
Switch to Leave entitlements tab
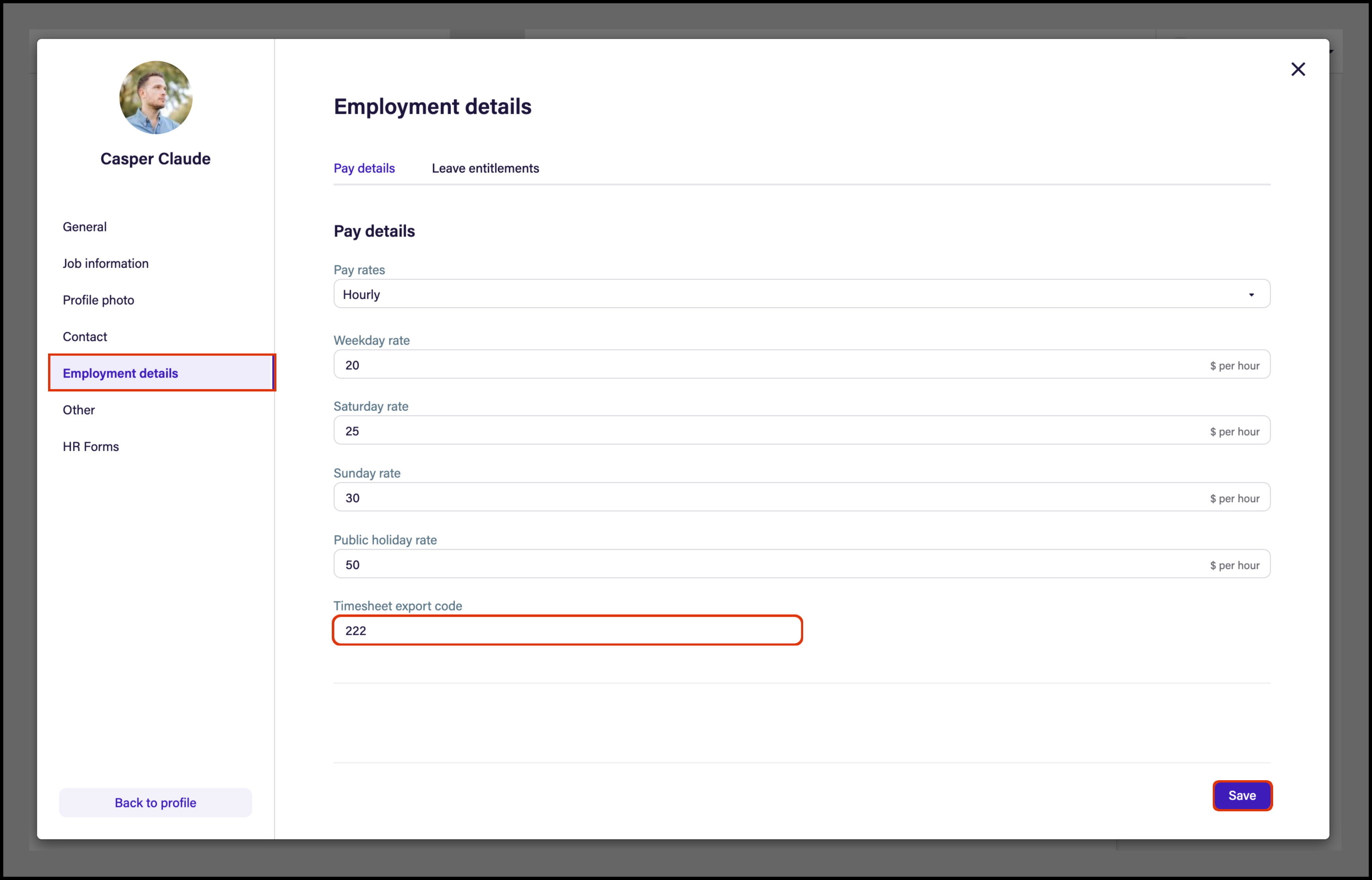point(485,168)
